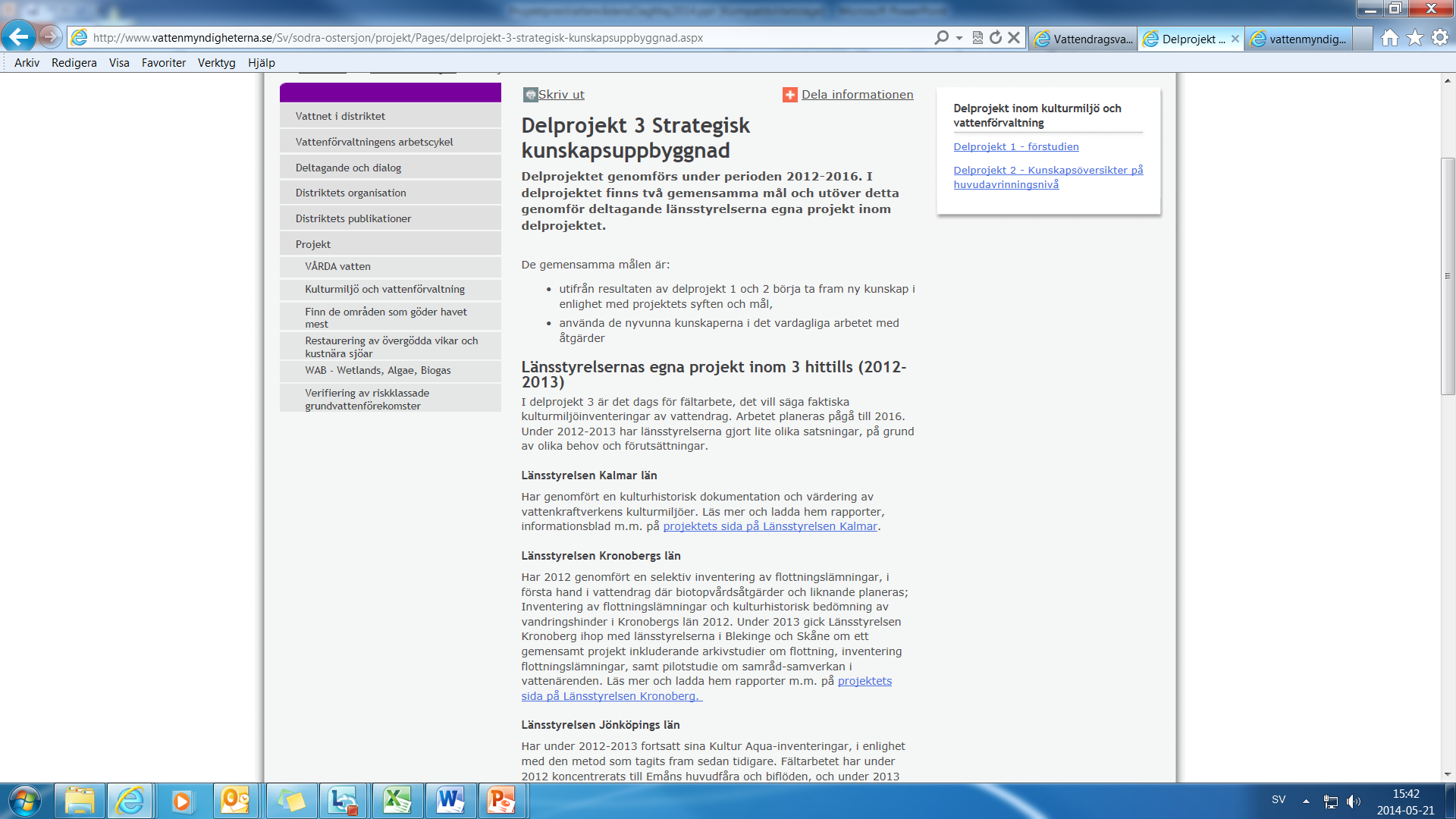The width and height of the screenshot is (1456, 819).
Task: Click the page scrollbar thumb
Action: click(1448, 276)
